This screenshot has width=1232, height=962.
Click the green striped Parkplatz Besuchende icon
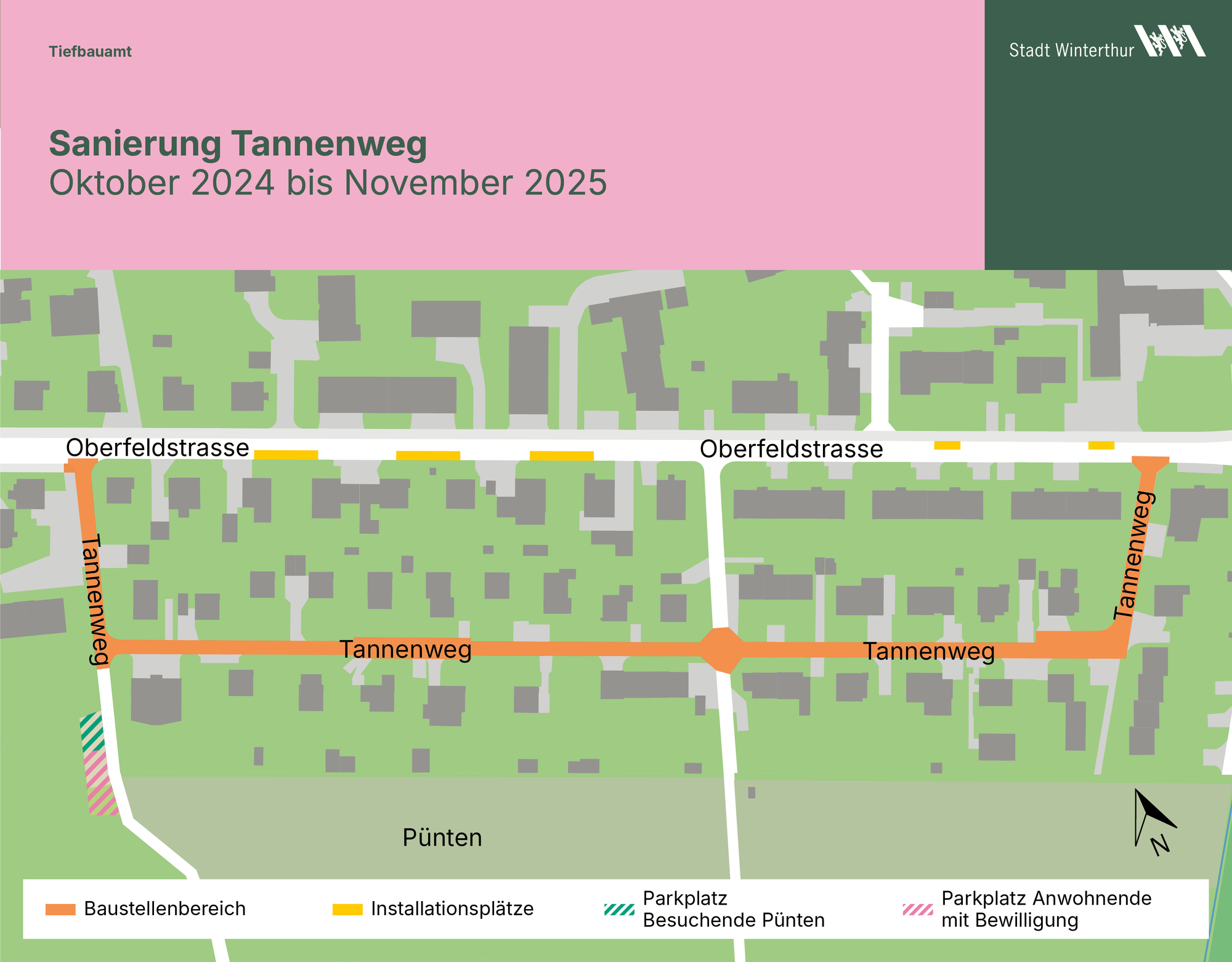[x=619, y=909]
